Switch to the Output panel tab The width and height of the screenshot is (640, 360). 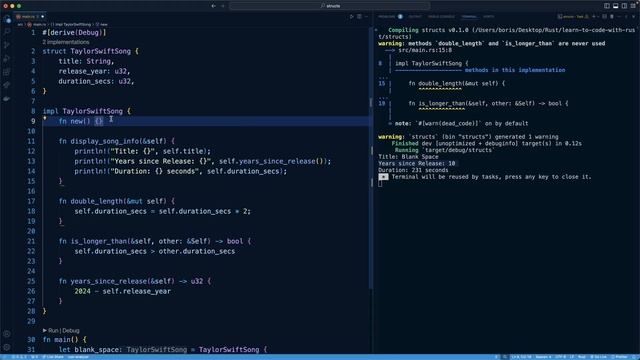[x=415, y=17]
